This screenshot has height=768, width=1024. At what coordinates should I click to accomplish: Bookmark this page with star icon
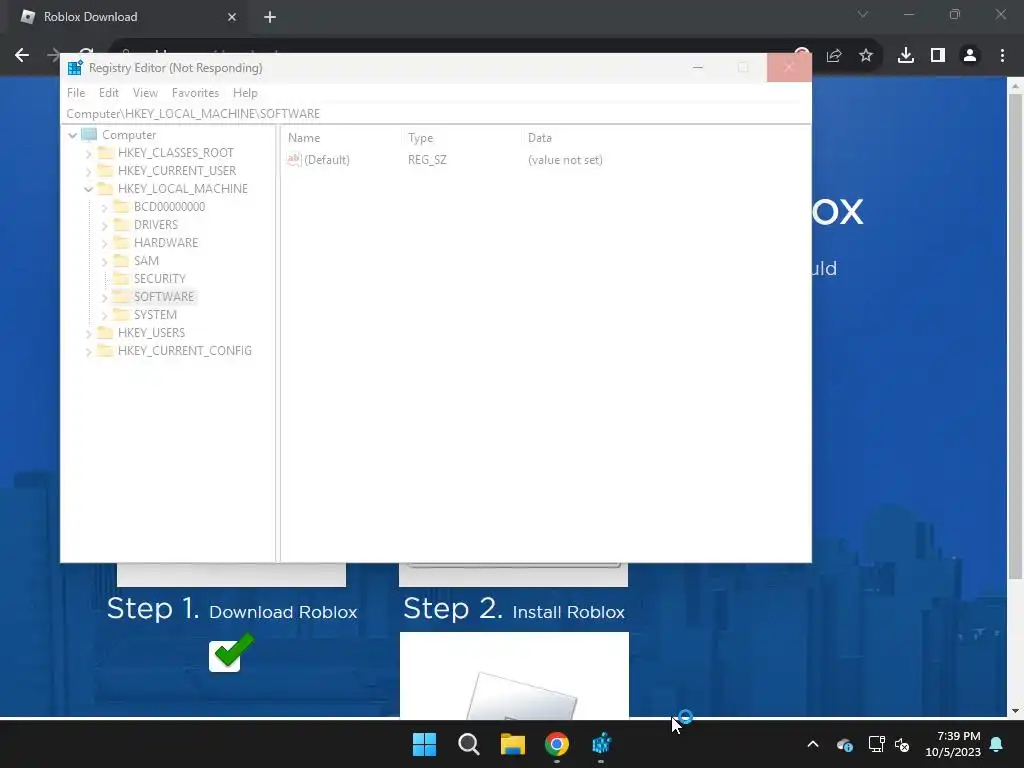[x=866, y=56]
